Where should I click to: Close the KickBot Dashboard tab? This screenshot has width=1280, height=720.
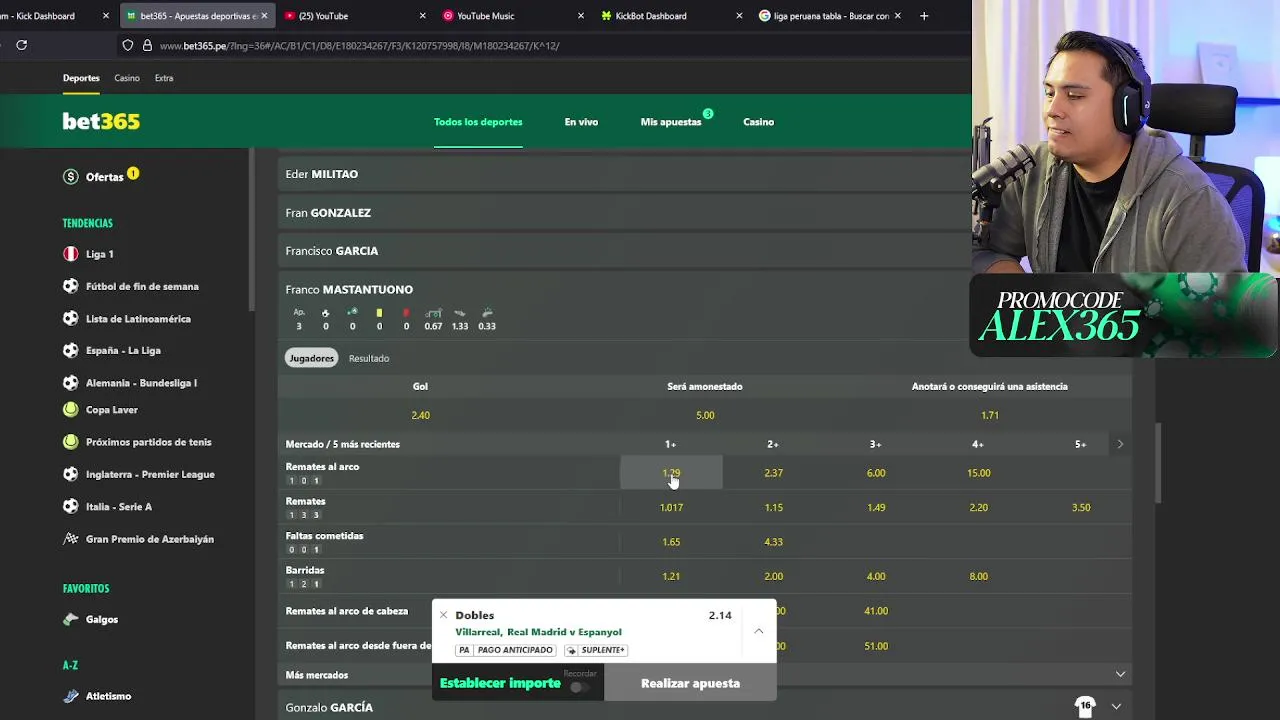click(739, 16)
